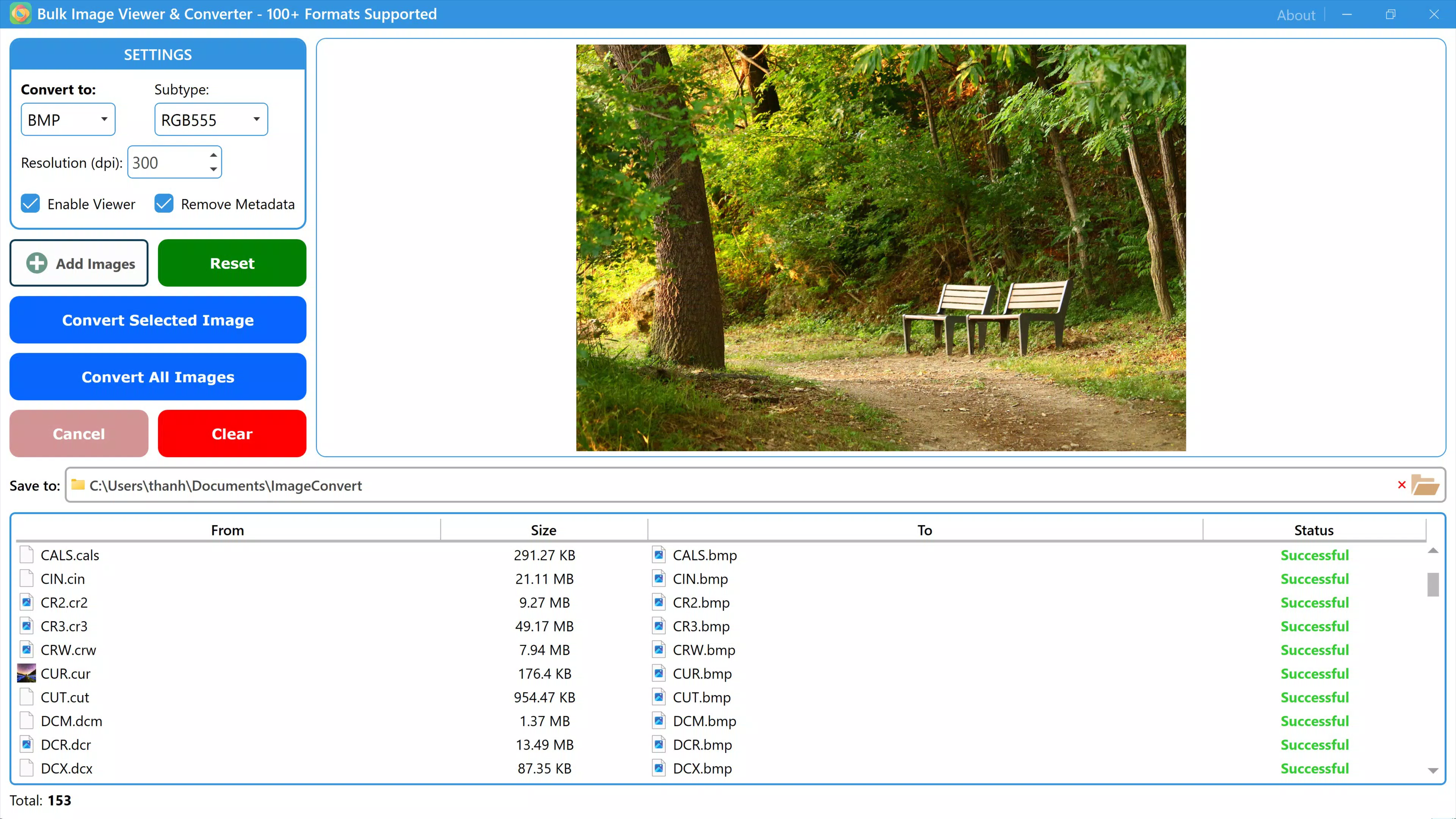
Task: Click the 21.11 MB size cell
Action: coord(544,578)
